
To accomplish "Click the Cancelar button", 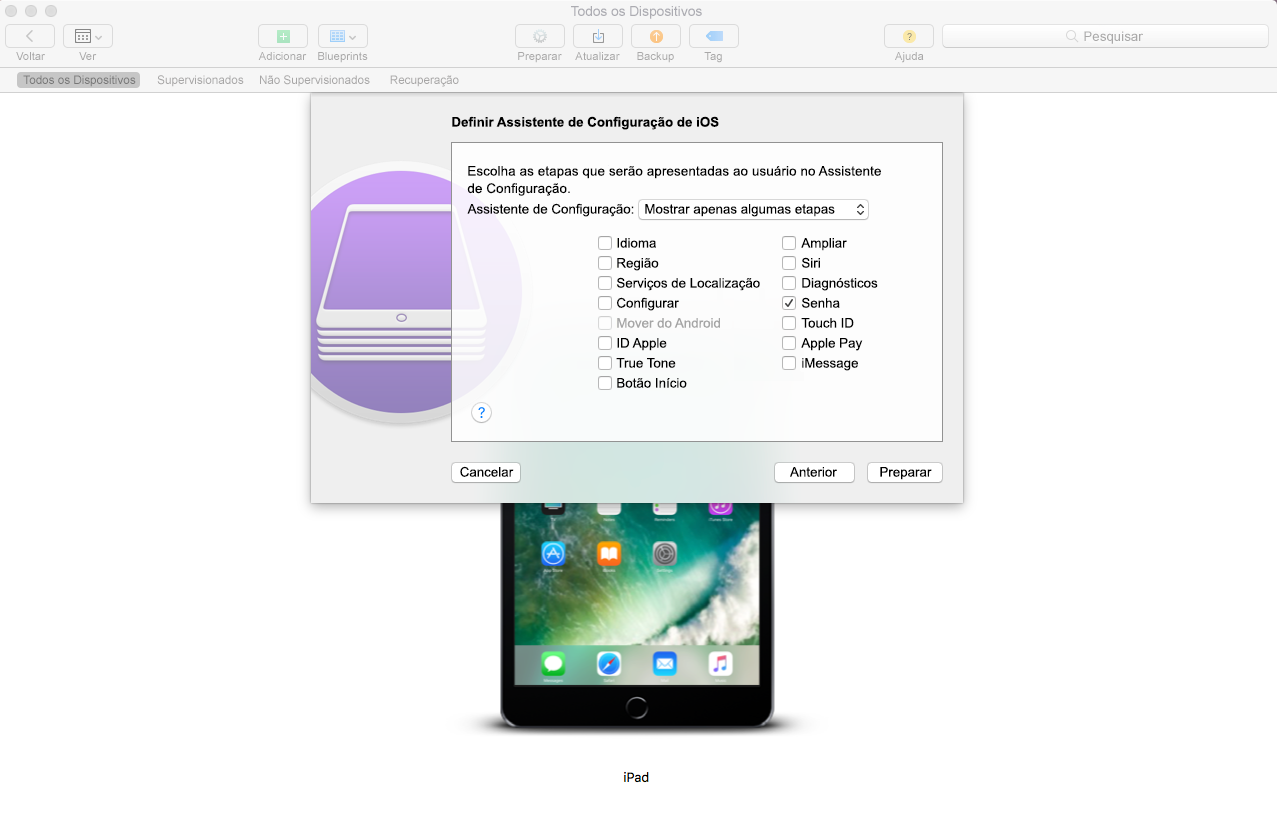I will tap(486, 472).
